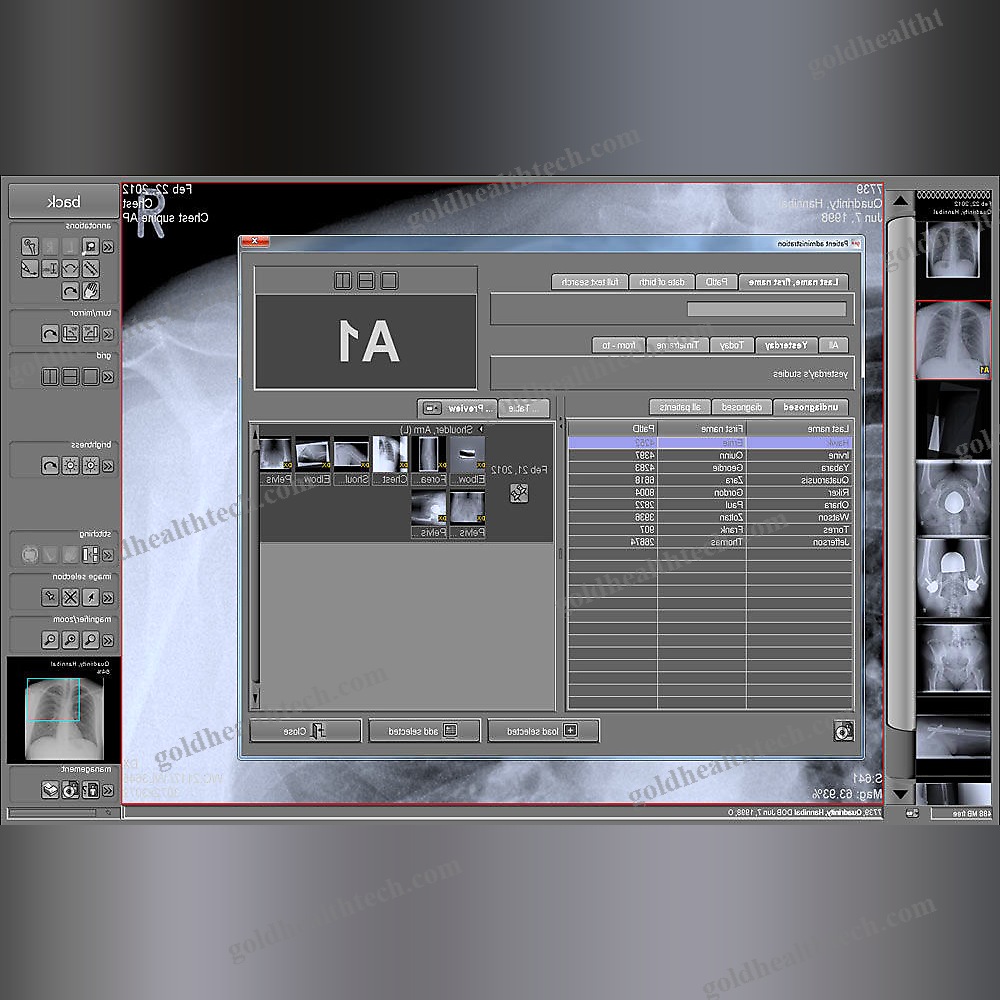Click the middle rotate icon in the turn/mirror panel
Image resolution: width=1000 pixels, height=1000 pixels.
pos(70,334)
